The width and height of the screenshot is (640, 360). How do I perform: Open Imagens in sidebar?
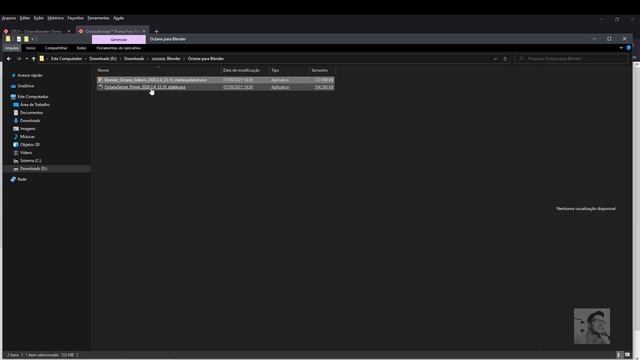tap(27, 129)
